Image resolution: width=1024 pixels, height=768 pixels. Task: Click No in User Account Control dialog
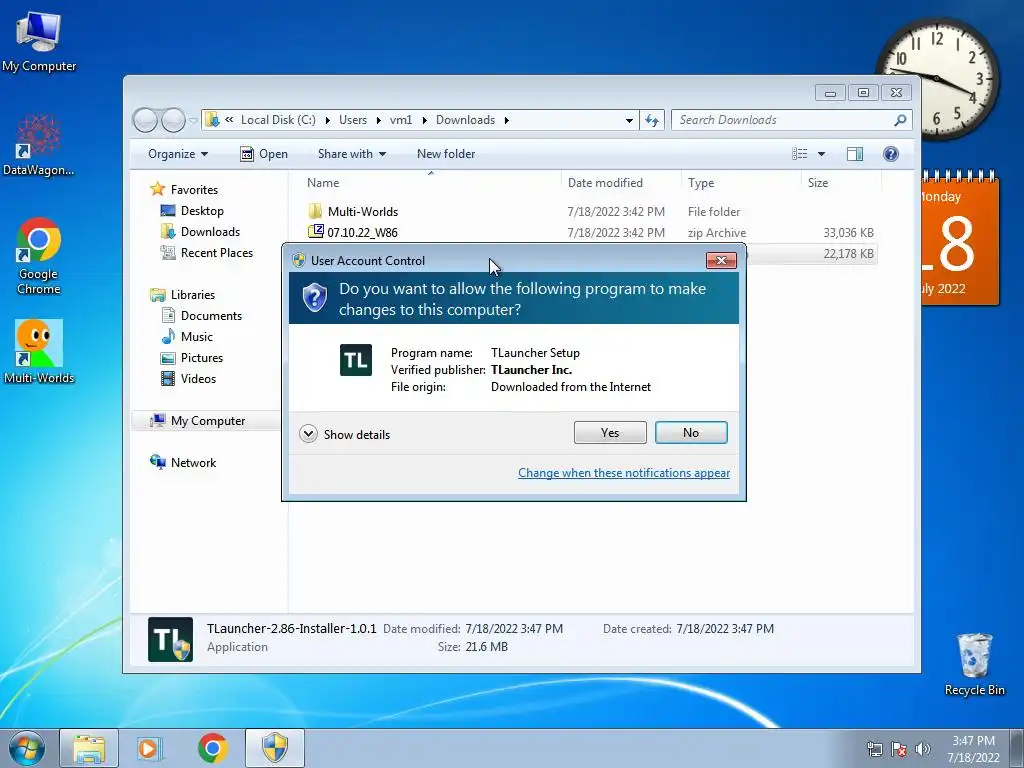point(691,432)
